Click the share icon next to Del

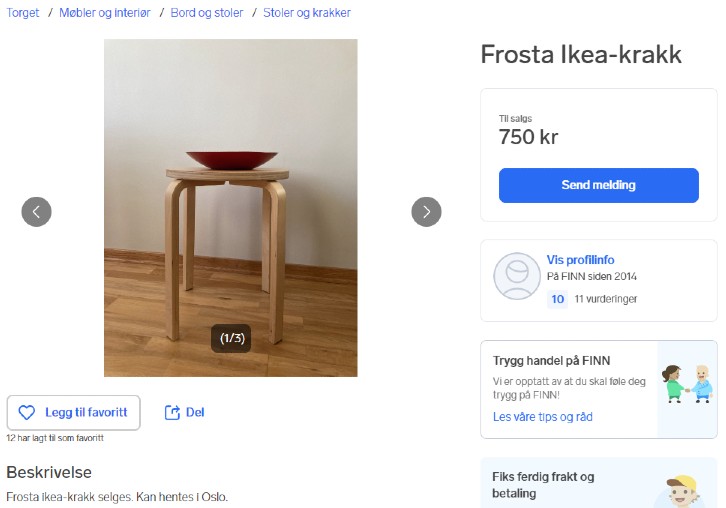(x=172, y=412)
